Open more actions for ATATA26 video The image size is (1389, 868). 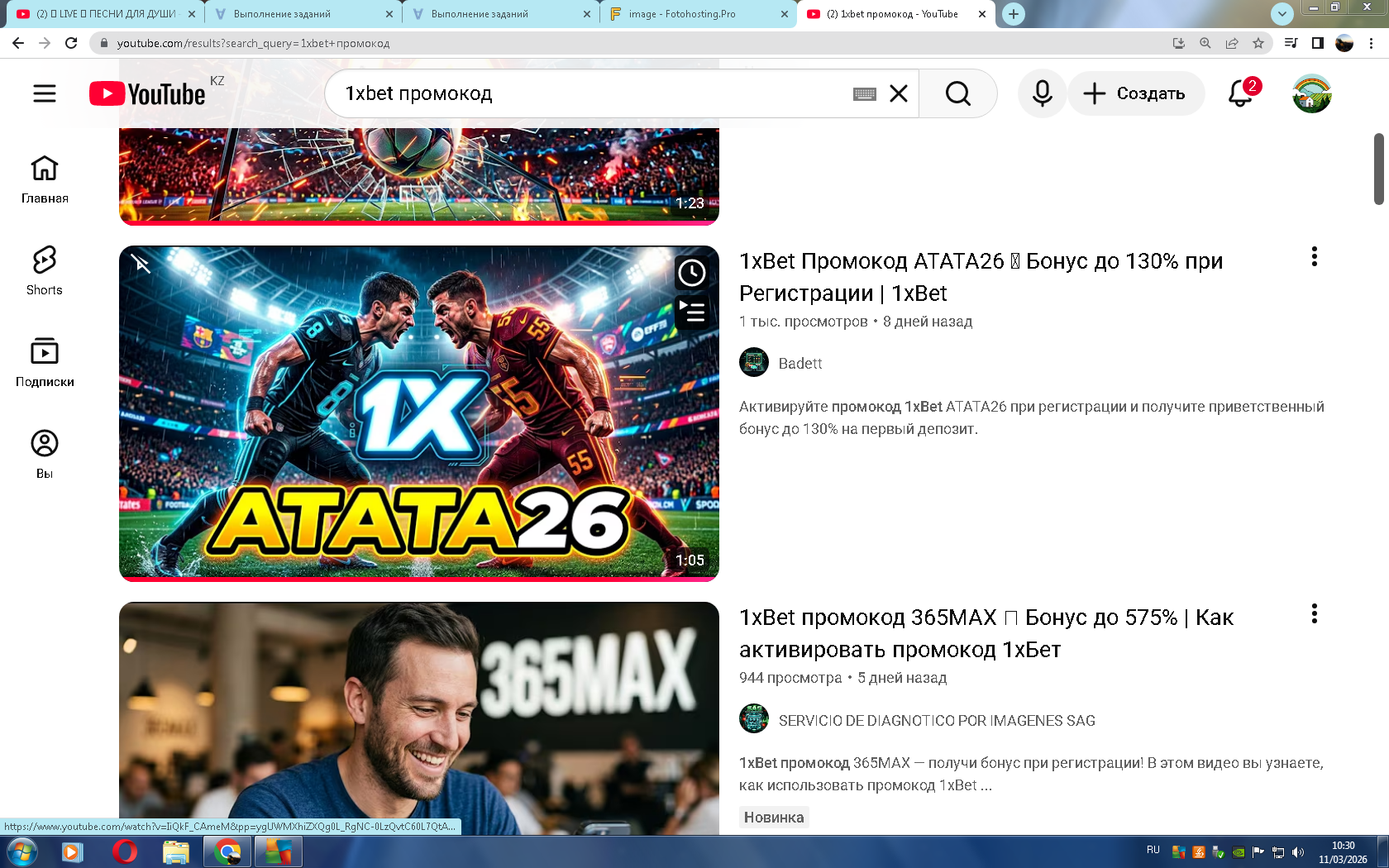(1314, 257)
